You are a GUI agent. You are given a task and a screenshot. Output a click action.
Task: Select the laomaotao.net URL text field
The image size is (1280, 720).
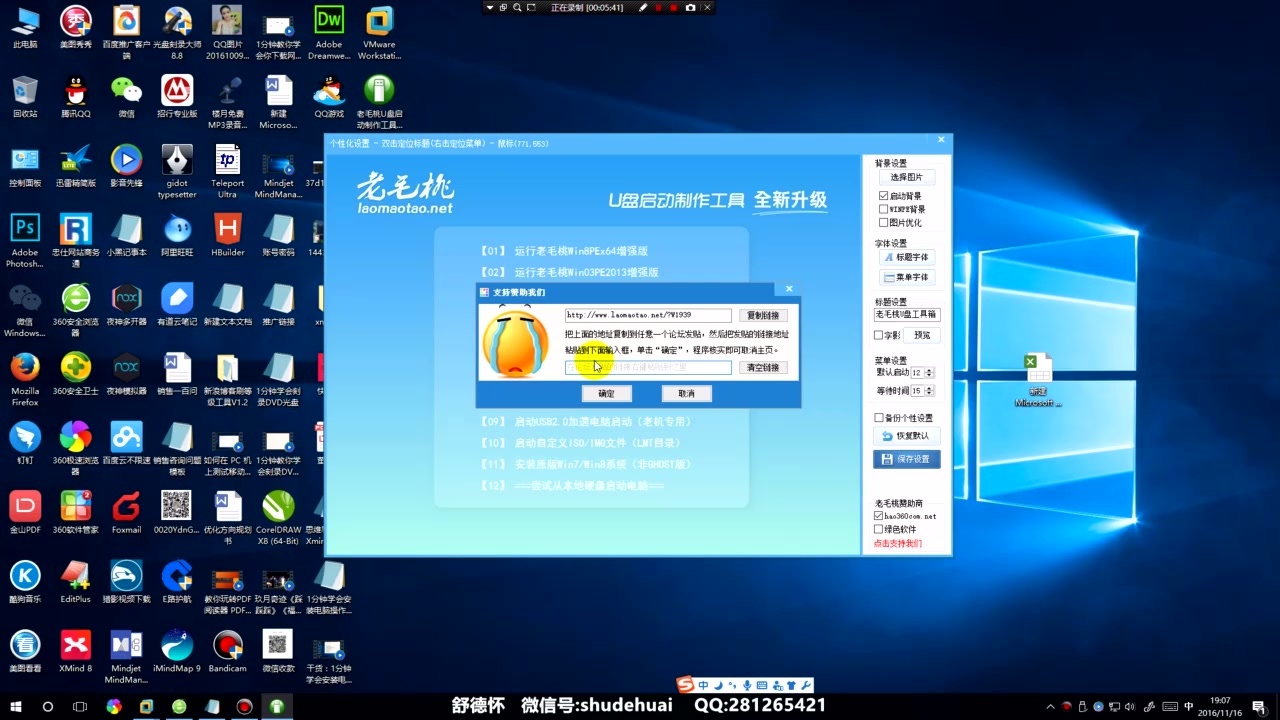(648, 315)
